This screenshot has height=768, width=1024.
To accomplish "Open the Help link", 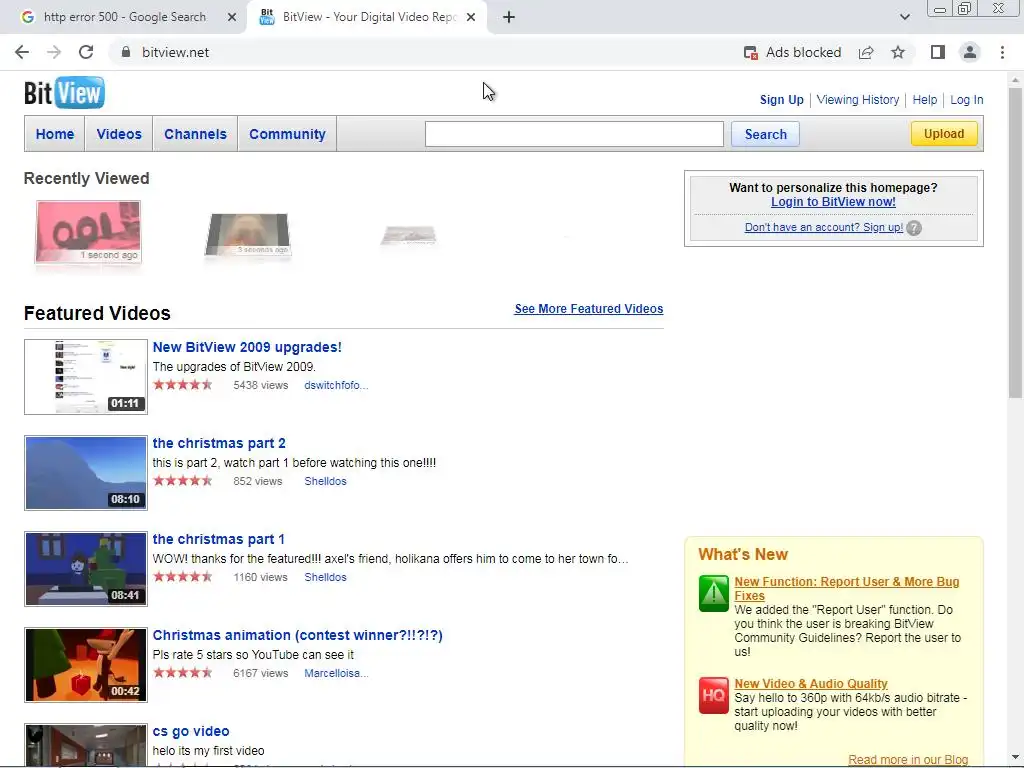I will pyautogui.click(x=925, y=100).
